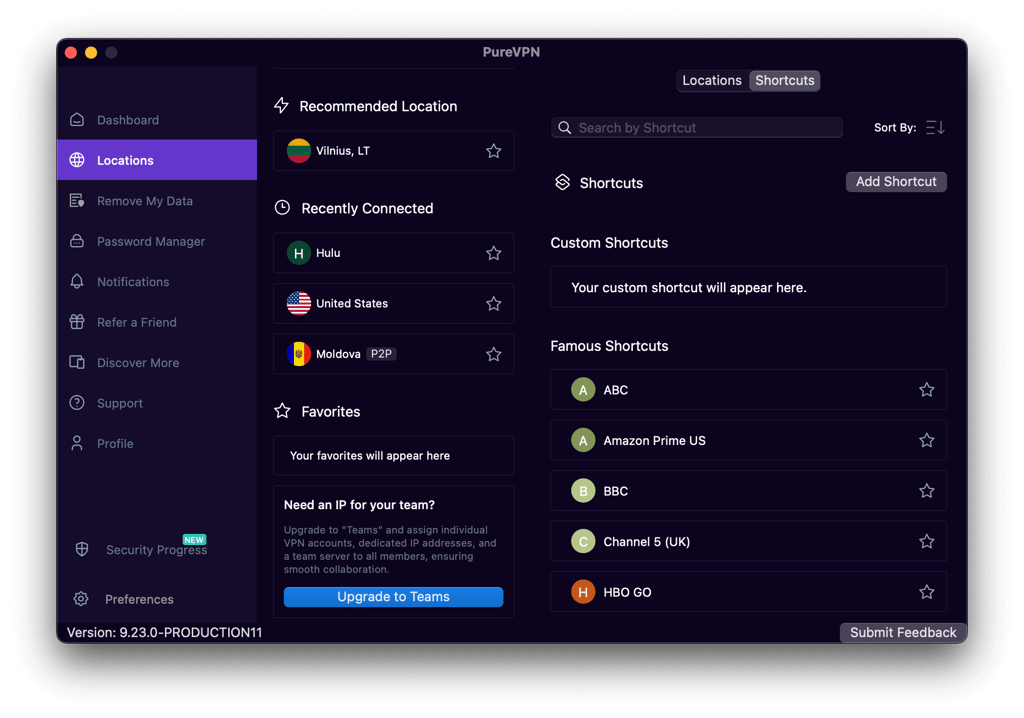Viewport: 1024px width, 718px height.
Task: Click the search magnifier icon
Action: click(x=565, y=127)
